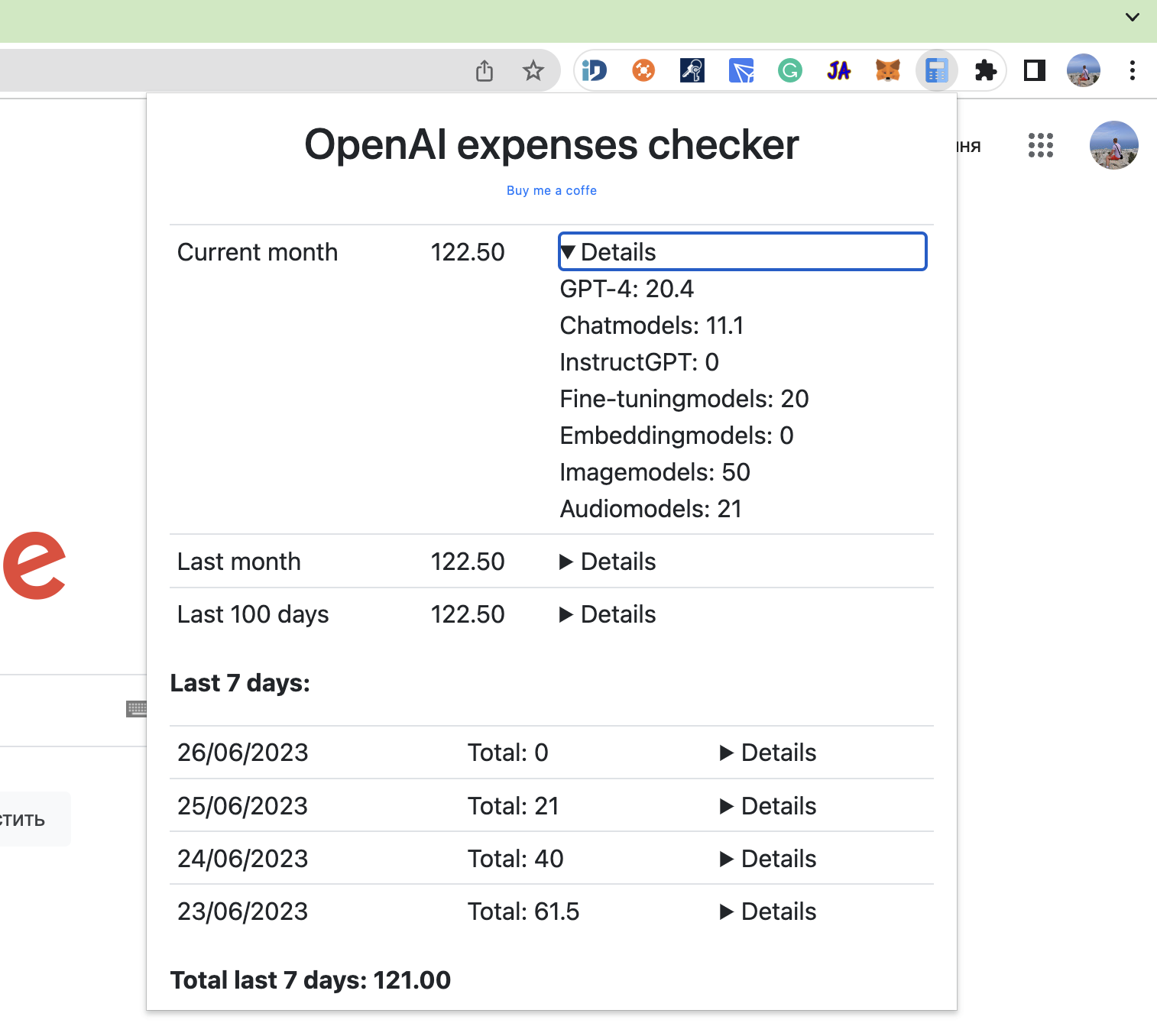Open the Chrome profile avatar in toolbar
Viewport: 1157px width, 1036px height.
(1084, 70)
